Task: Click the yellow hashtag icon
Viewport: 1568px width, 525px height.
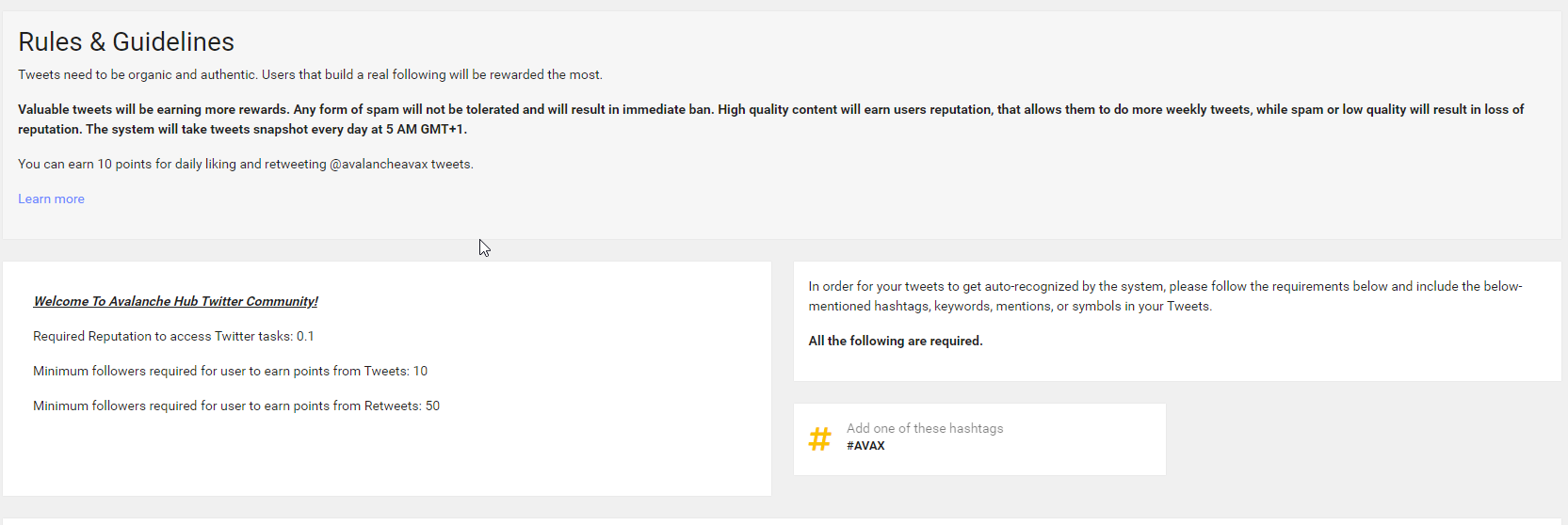Action: 819,438
